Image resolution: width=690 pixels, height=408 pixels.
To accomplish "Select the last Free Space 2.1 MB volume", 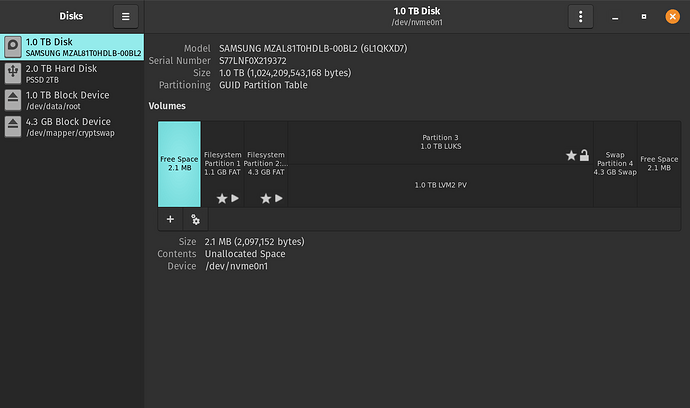I will point(659,164).
